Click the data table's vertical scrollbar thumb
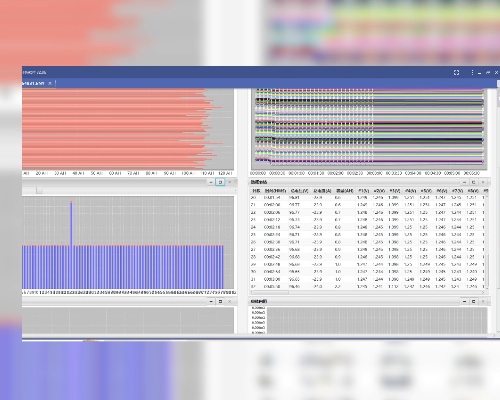 487,270
